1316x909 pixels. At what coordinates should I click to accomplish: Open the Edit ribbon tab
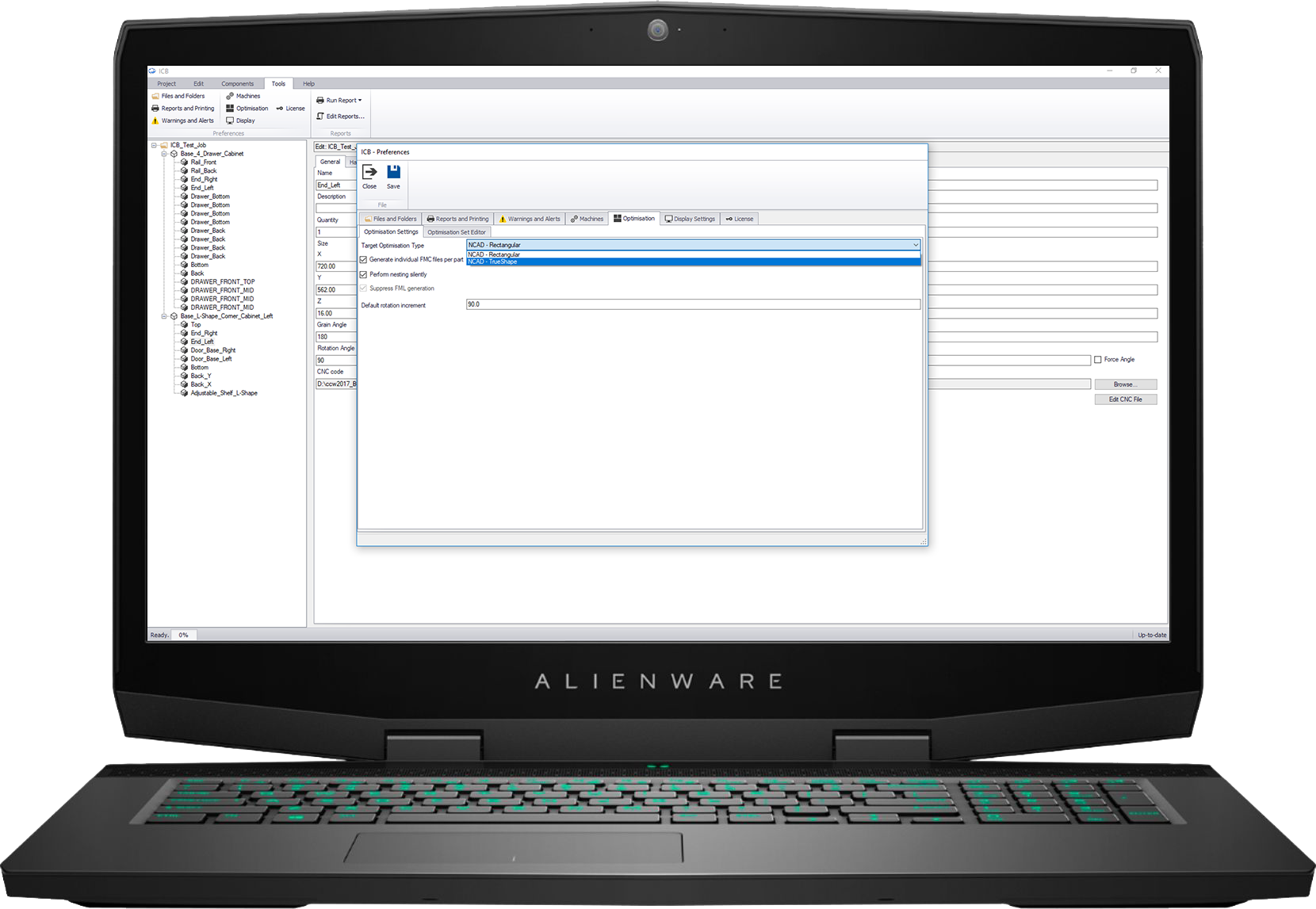(x=198, y=84)
